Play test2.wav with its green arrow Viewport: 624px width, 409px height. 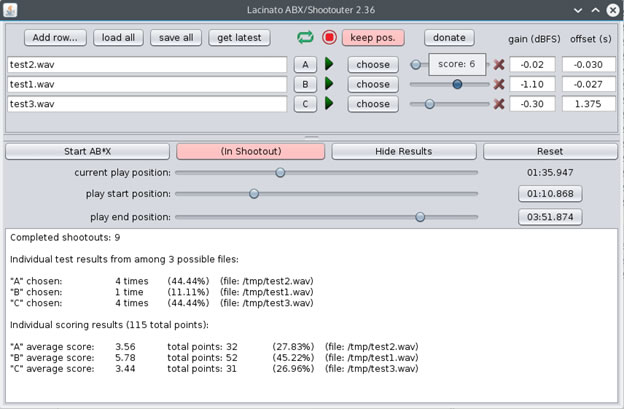[329, 64]
